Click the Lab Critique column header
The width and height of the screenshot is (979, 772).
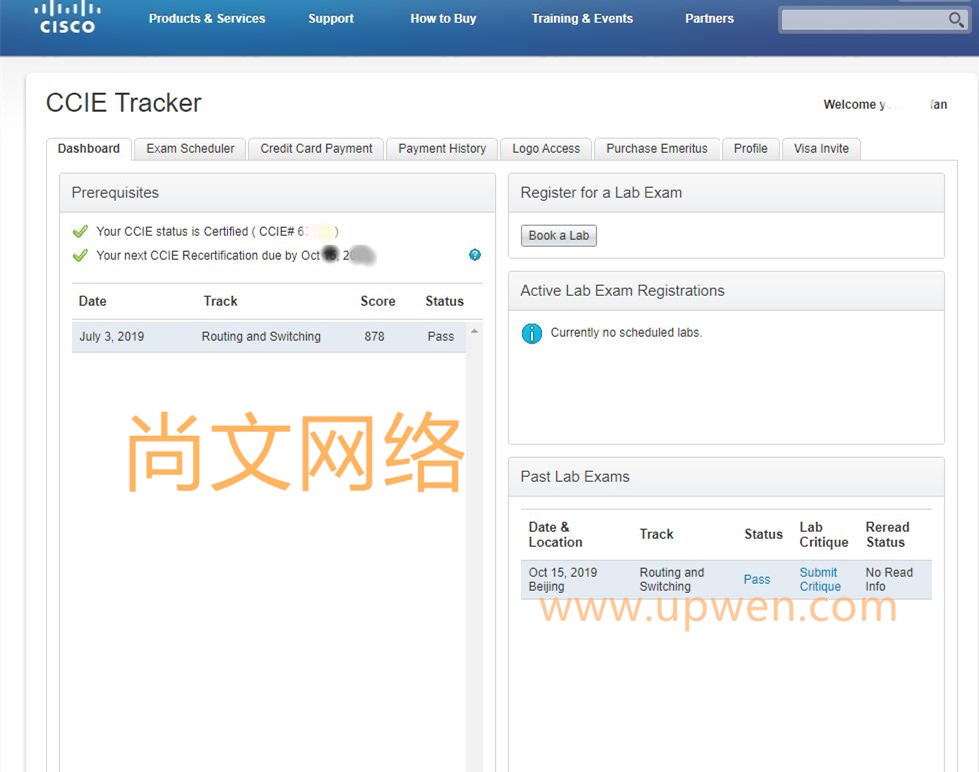pyautogui.click(x=824, y=535)
